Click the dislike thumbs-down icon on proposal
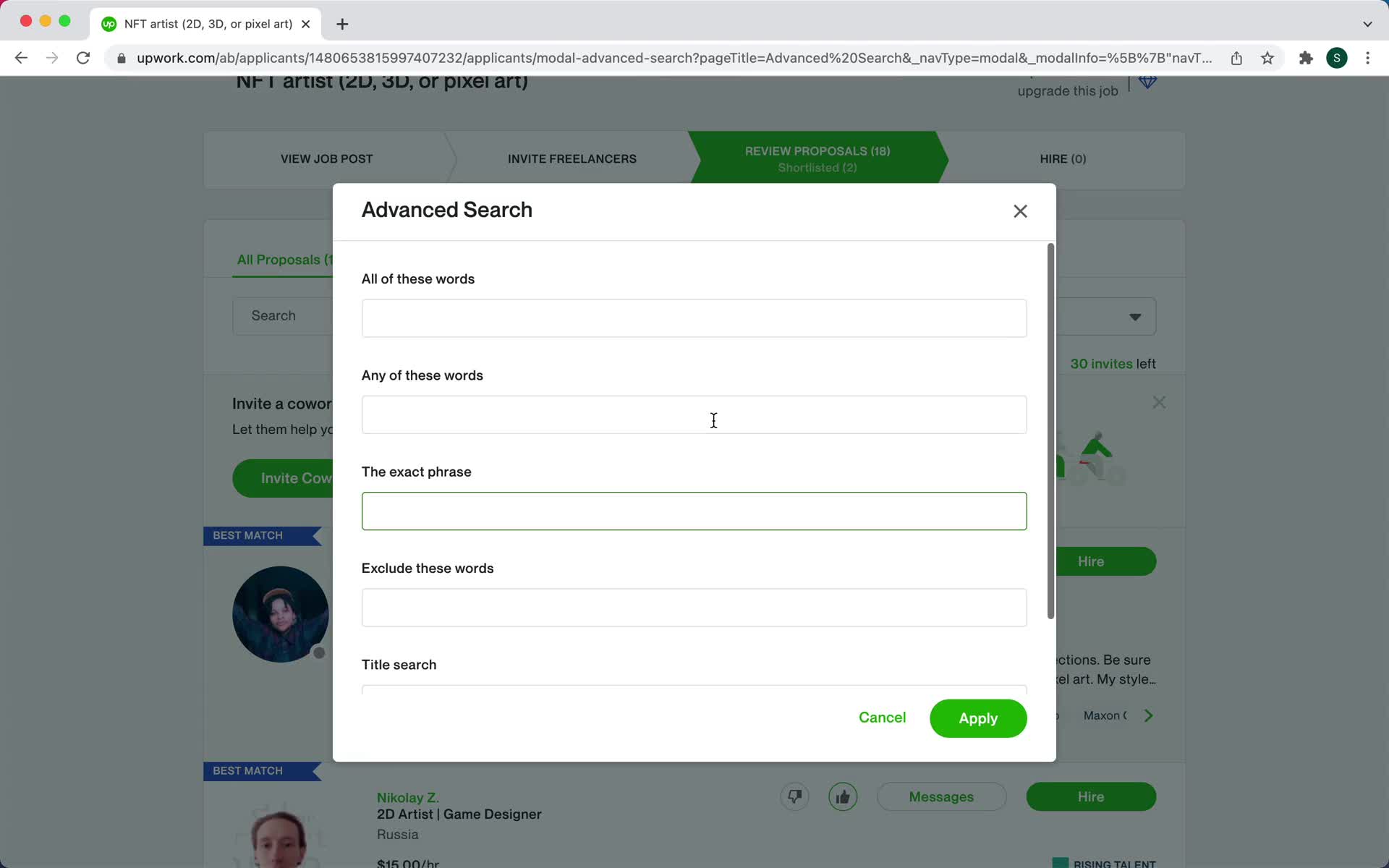Viewport: 1389px width, 868px height. coord(795,797)
